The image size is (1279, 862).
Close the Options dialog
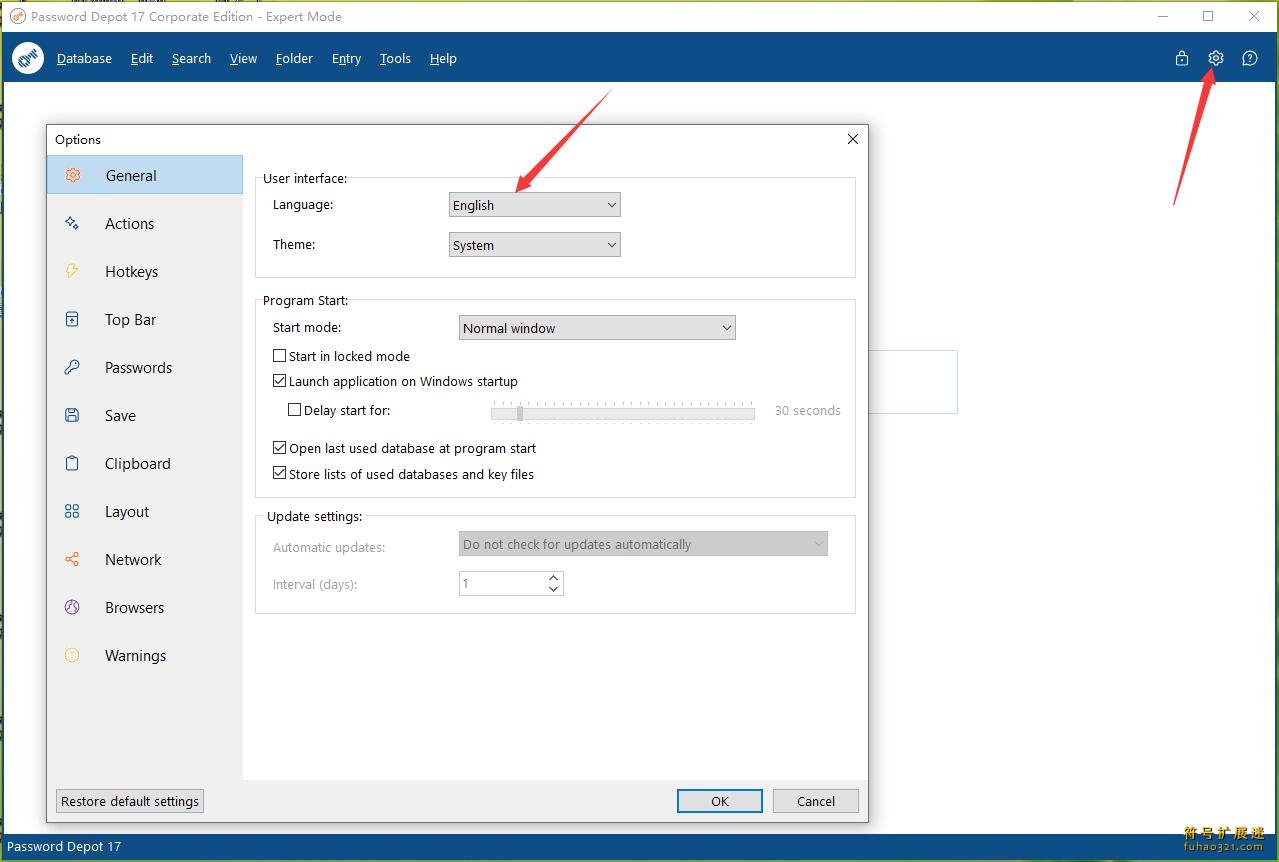click(853, 139)
